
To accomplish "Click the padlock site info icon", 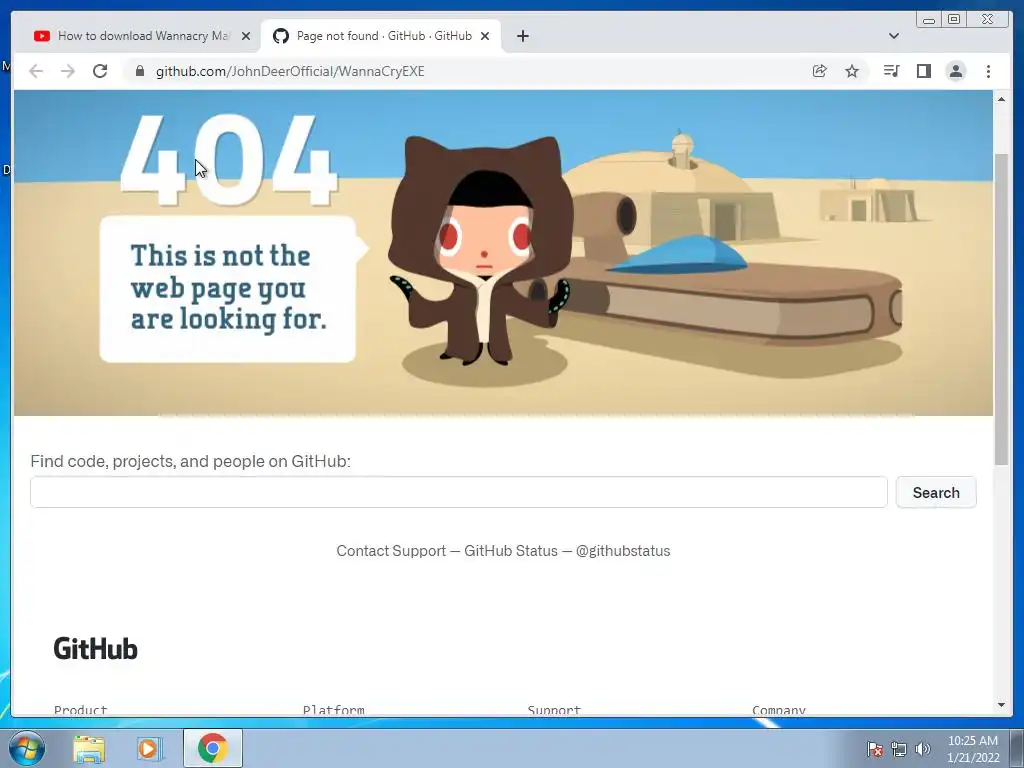I will pos(139,71).
